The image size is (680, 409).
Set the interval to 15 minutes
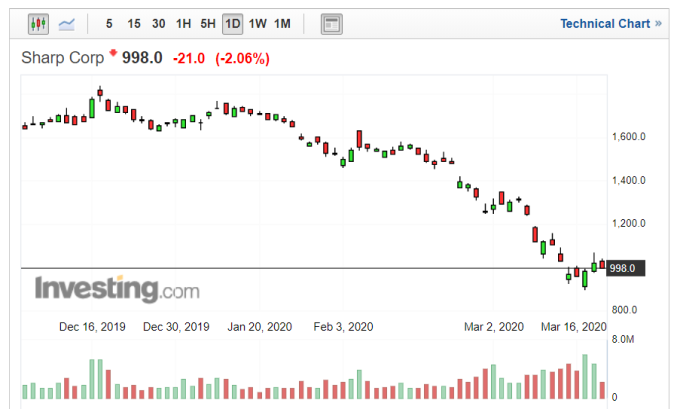point(134,24)
